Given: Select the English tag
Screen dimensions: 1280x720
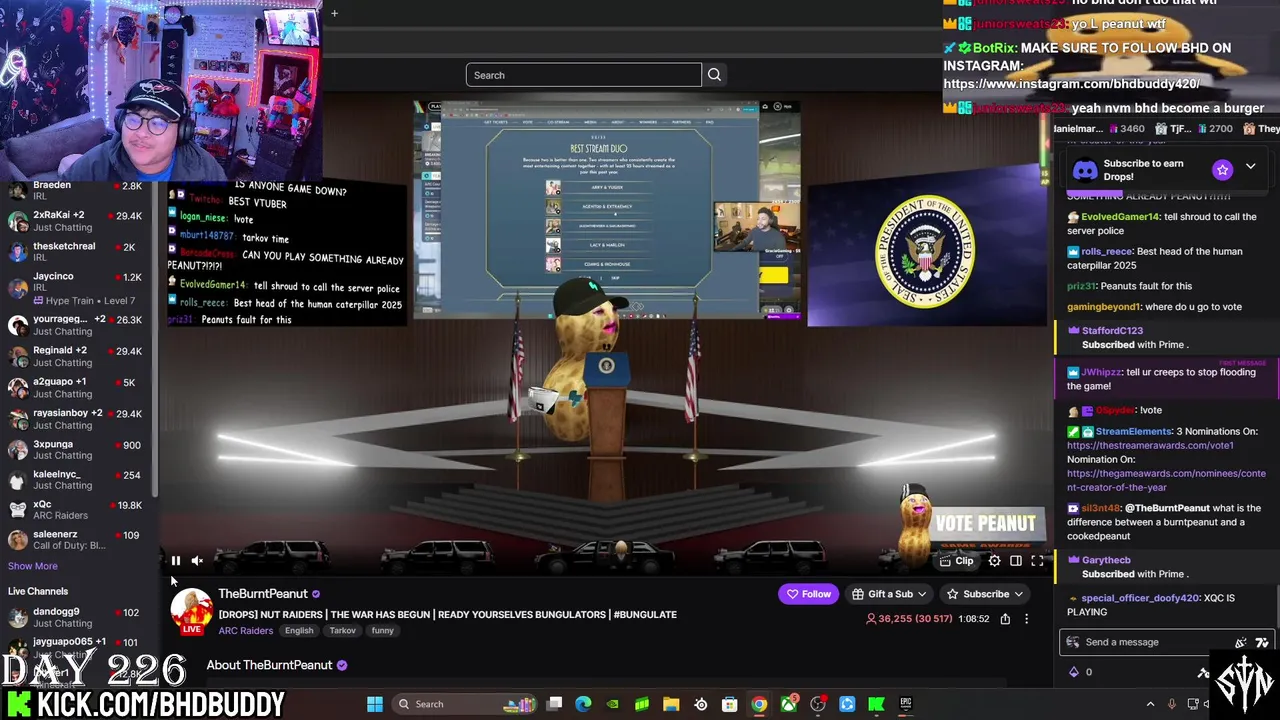Looking at the screenshot, I should pos(299,631).
